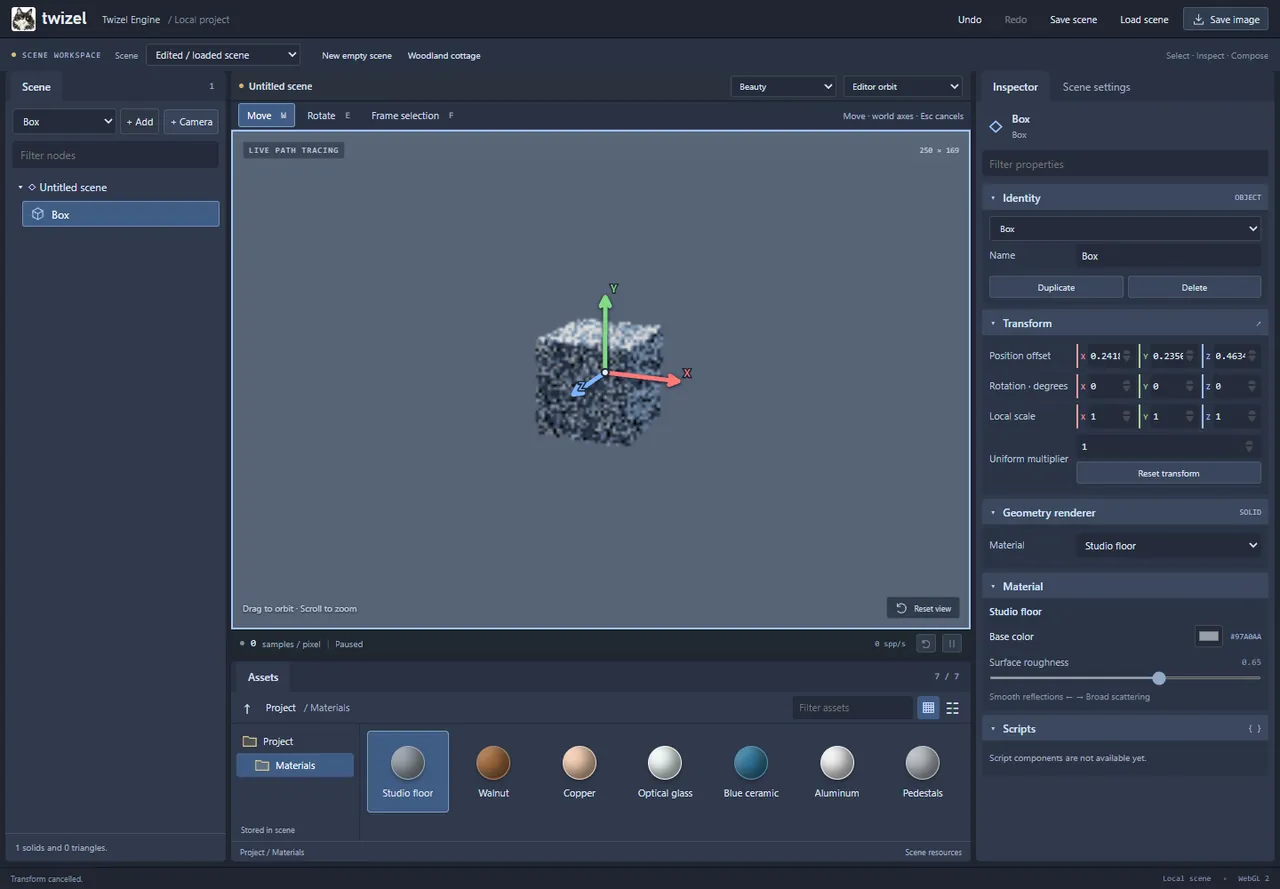Select the Pedestals material sphere
Image resolution: width=1280 pixels, height=889 pixels.
click(923, 763)
